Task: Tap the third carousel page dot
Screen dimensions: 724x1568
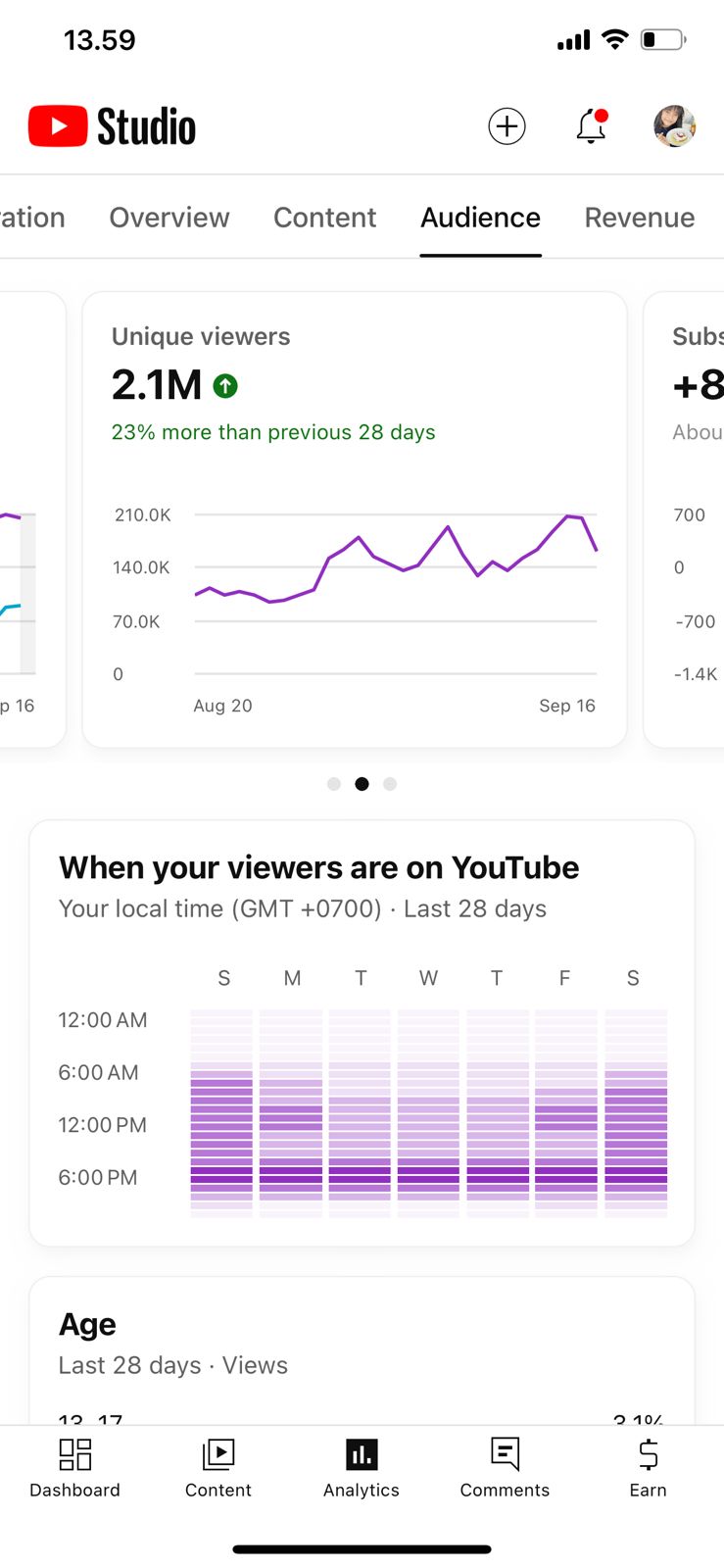Action: (x=390, y=784)
